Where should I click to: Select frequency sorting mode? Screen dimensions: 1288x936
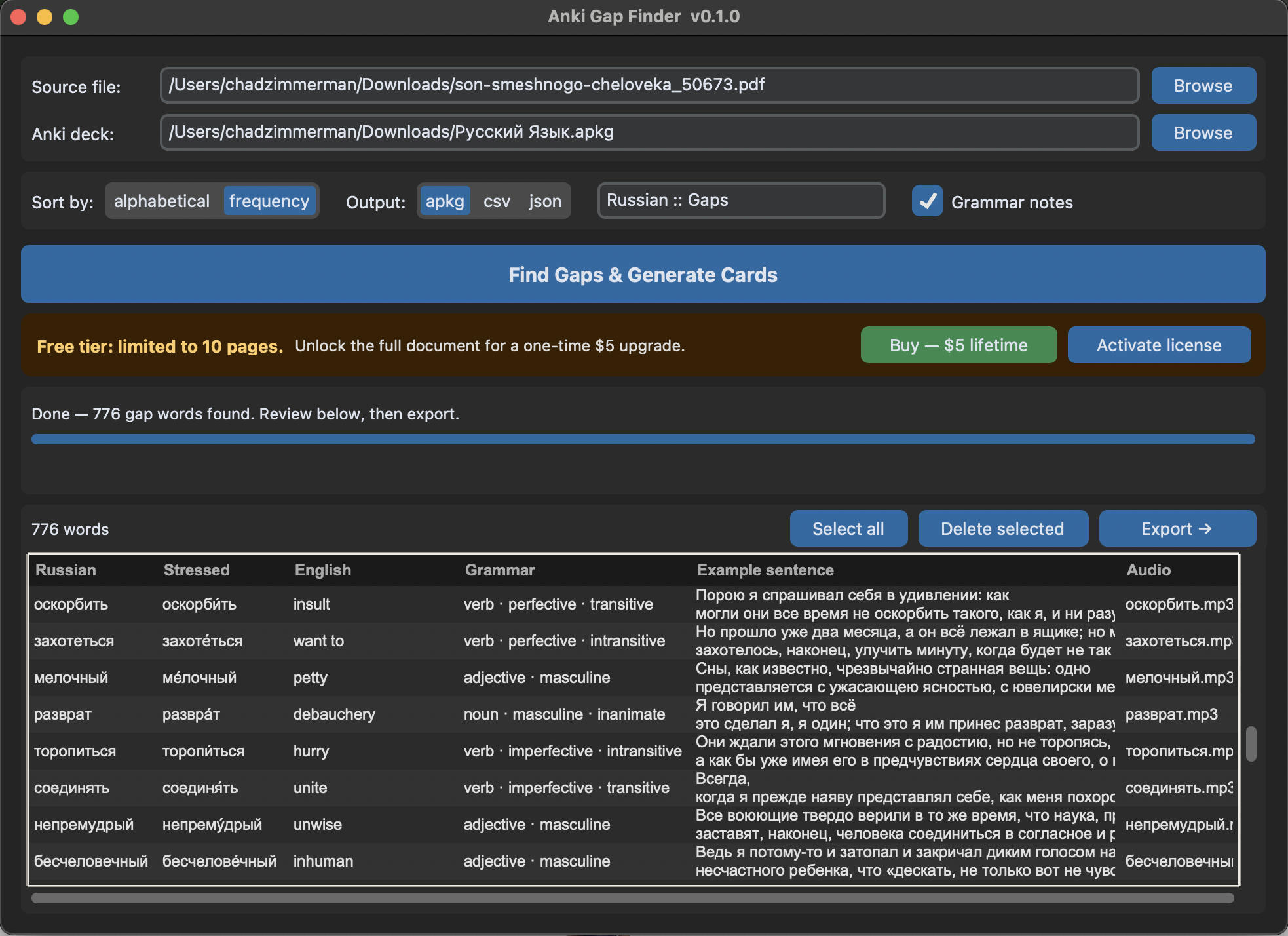269,201
